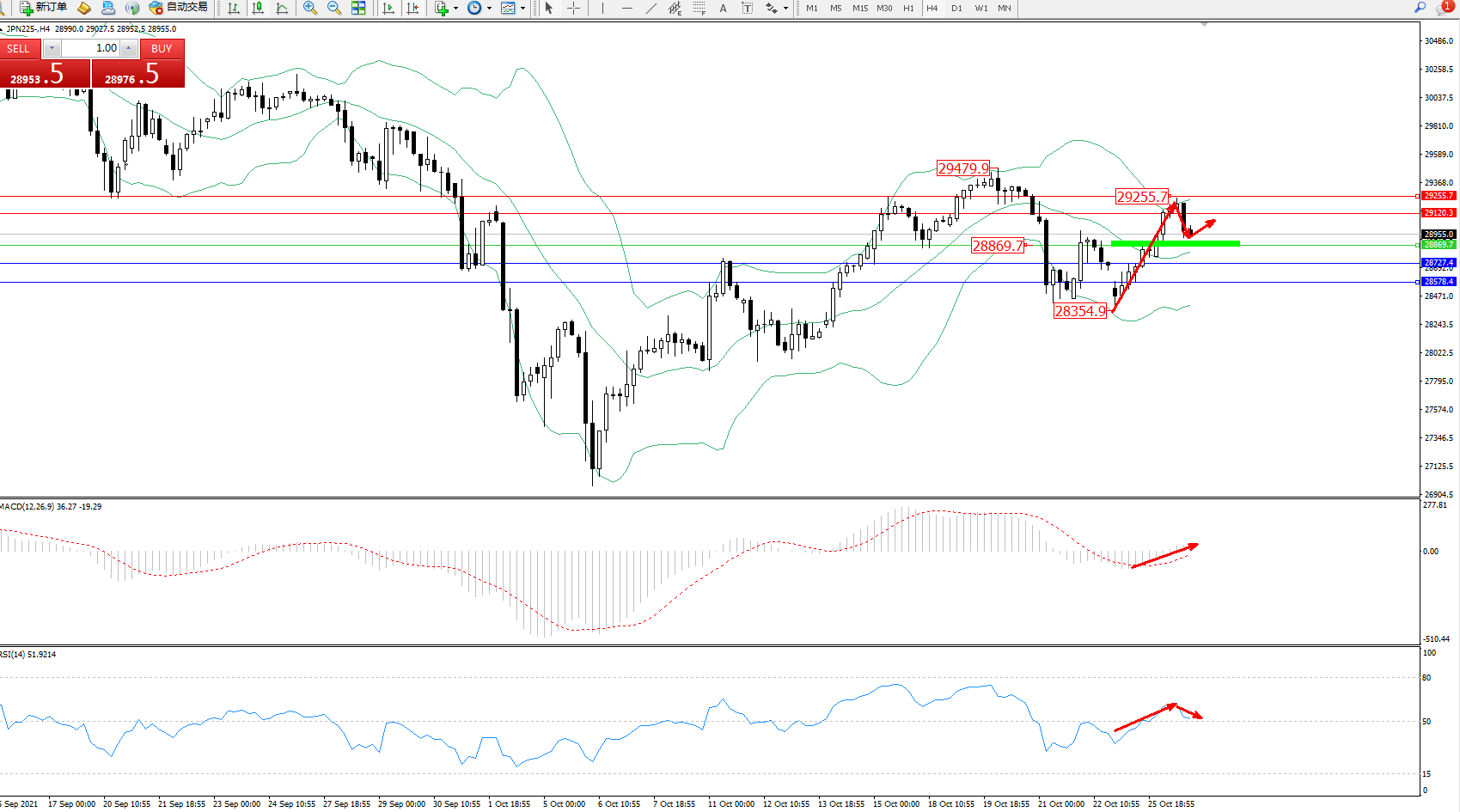The image size is (1460, 812).
Task: Open the tile windows layout icon
Action: coord(358,8)
